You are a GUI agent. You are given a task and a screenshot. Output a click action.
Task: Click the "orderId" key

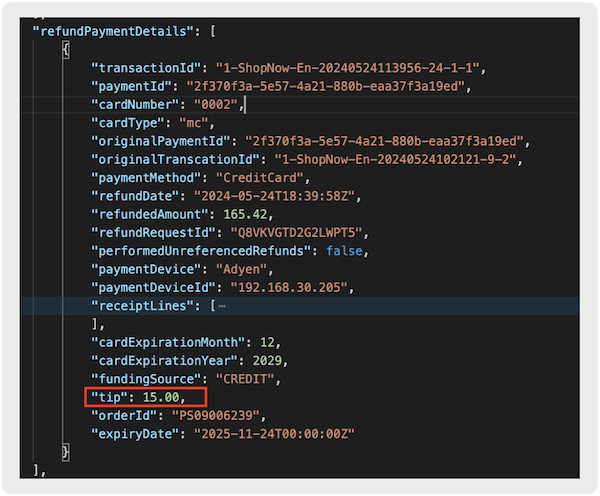point(124,416)
